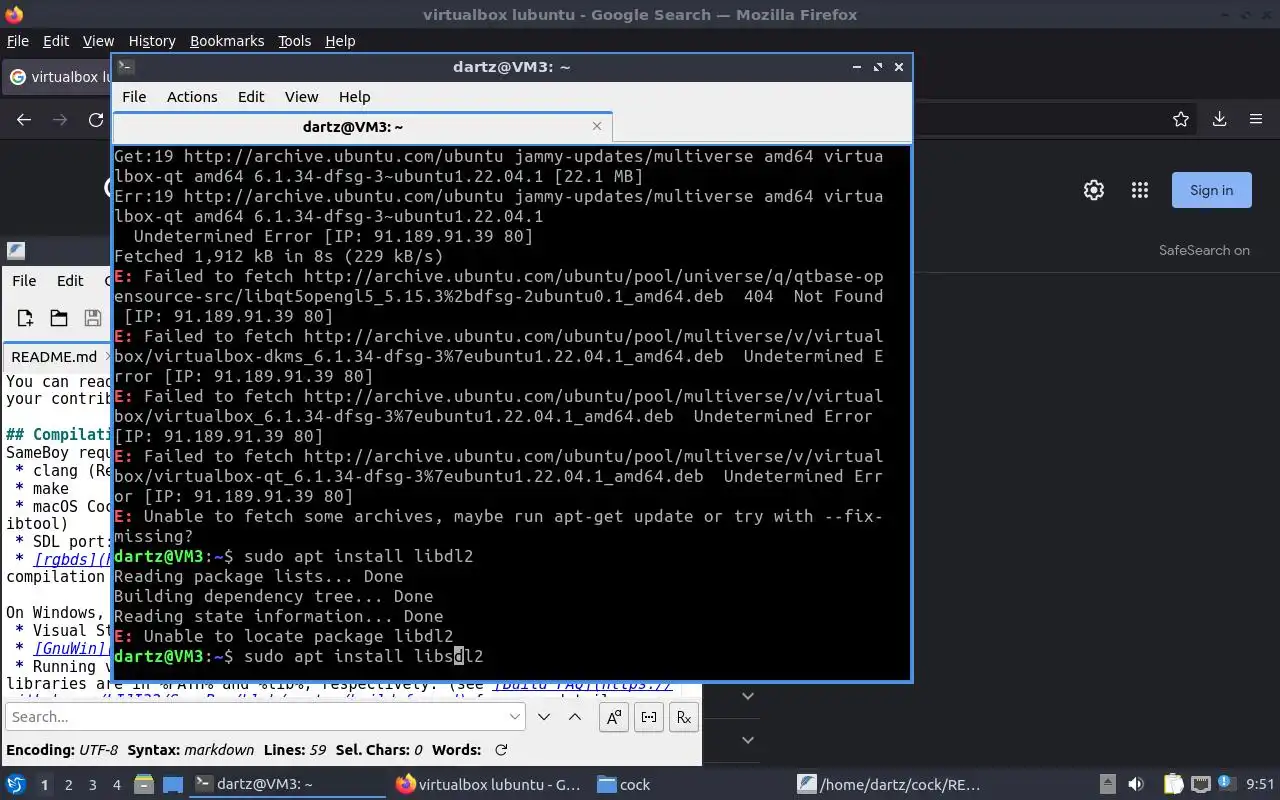Toggle regular expression search mode
The height and width of the screenshot is (800, 1280).
click(684, 717)
